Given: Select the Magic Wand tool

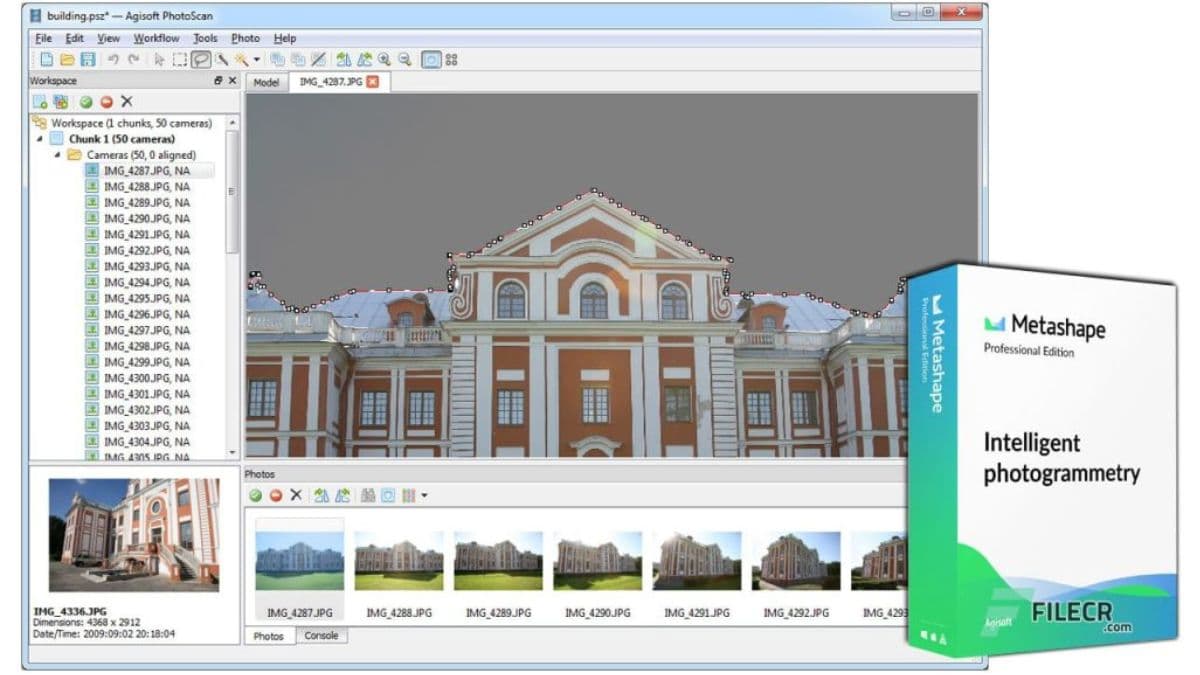Looking at the screenshot, I should click(242, 60).
